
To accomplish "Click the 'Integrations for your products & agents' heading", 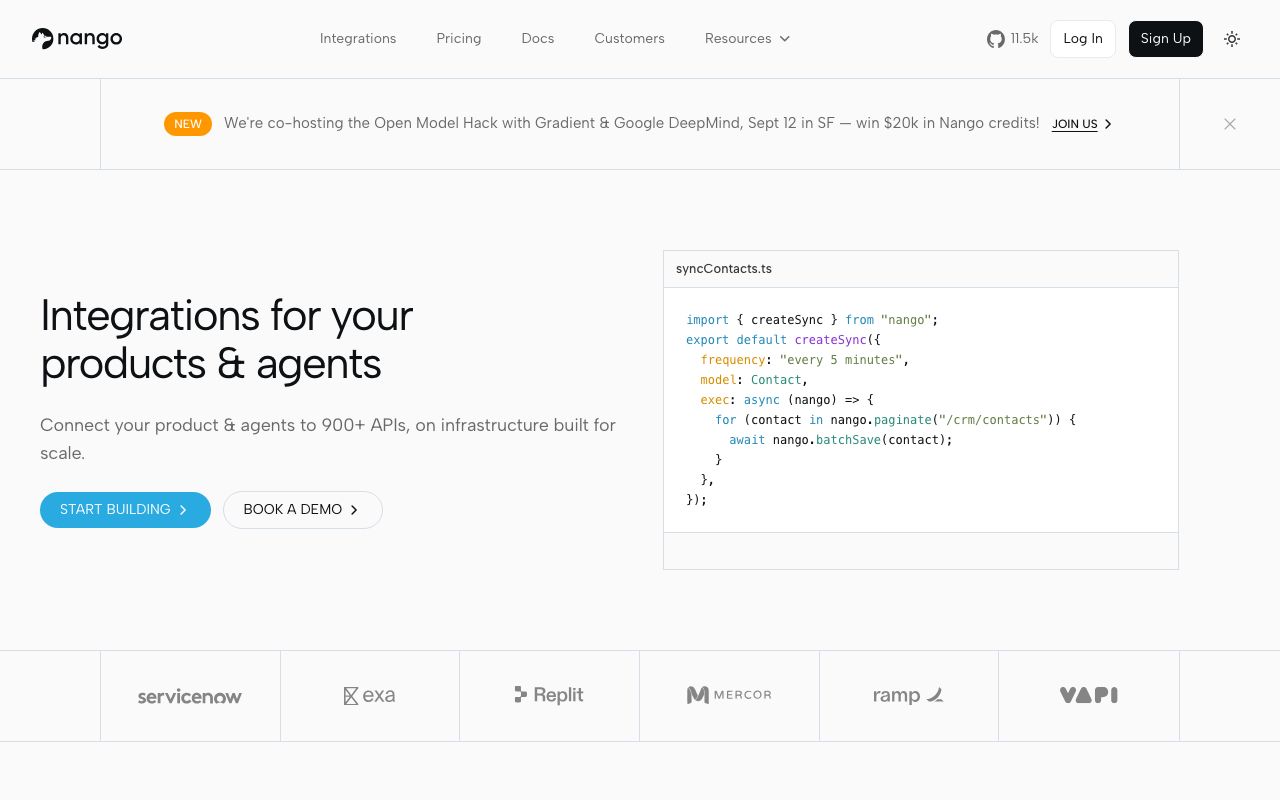I will [x=227, y=340].
